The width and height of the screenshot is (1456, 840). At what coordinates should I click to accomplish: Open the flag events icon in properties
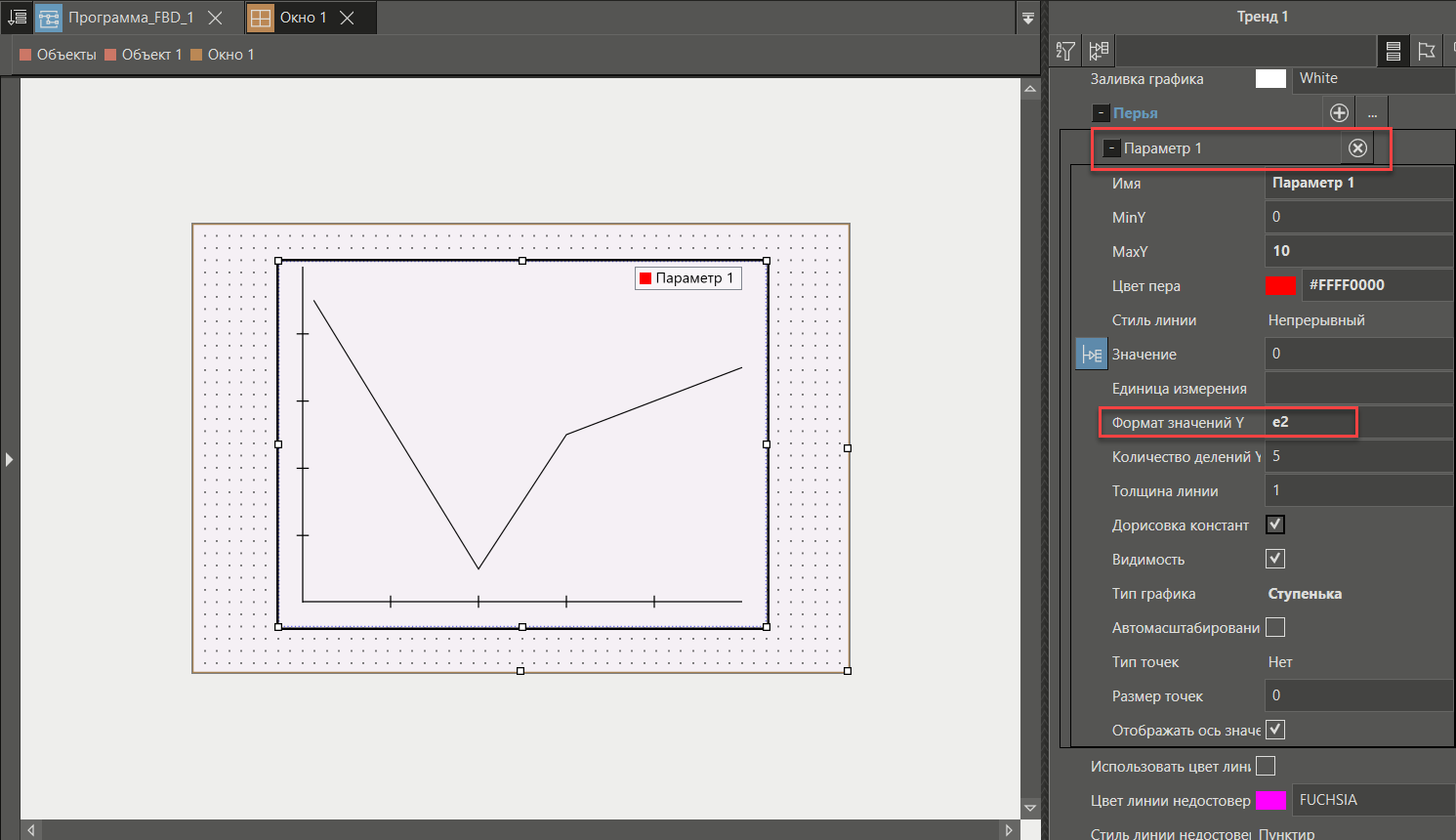[1427, 51]
